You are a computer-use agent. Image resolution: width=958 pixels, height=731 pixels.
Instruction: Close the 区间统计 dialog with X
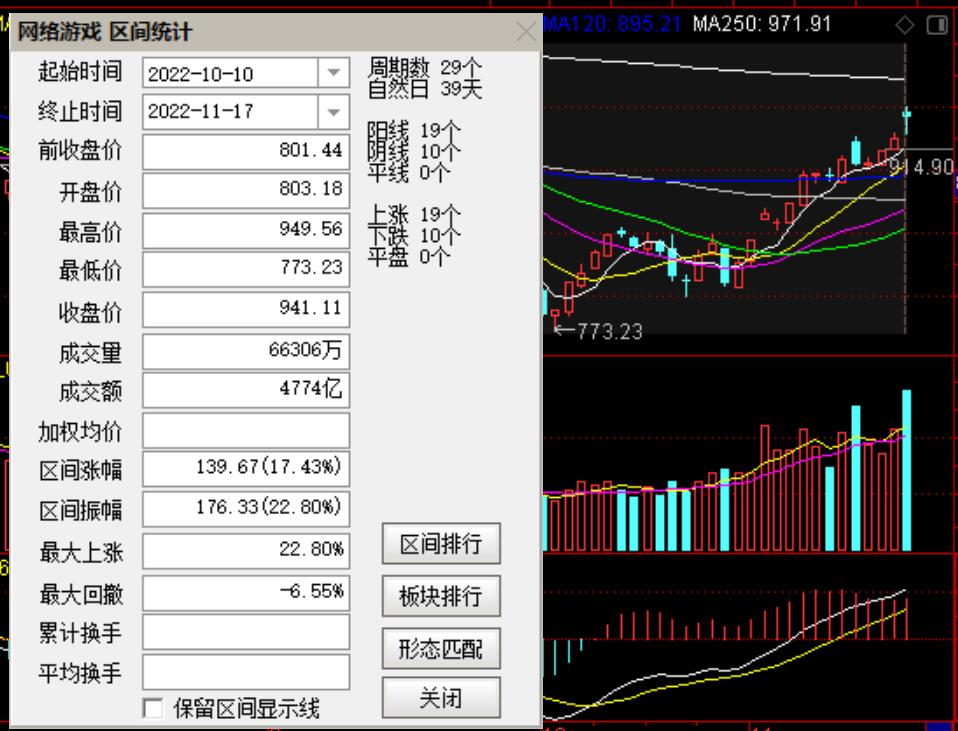(526, 32)
